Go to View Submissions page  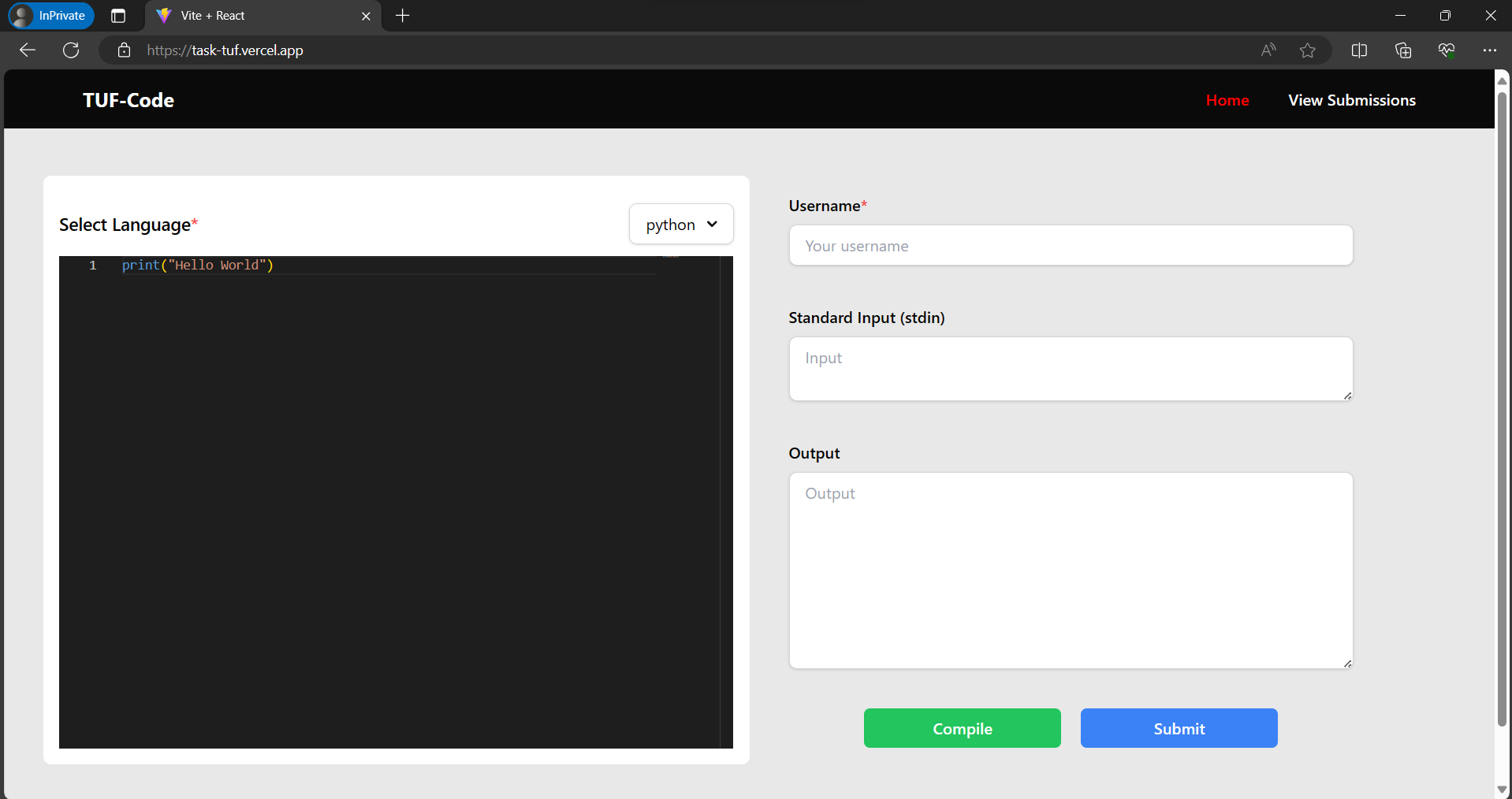[x=1351, y=100]
